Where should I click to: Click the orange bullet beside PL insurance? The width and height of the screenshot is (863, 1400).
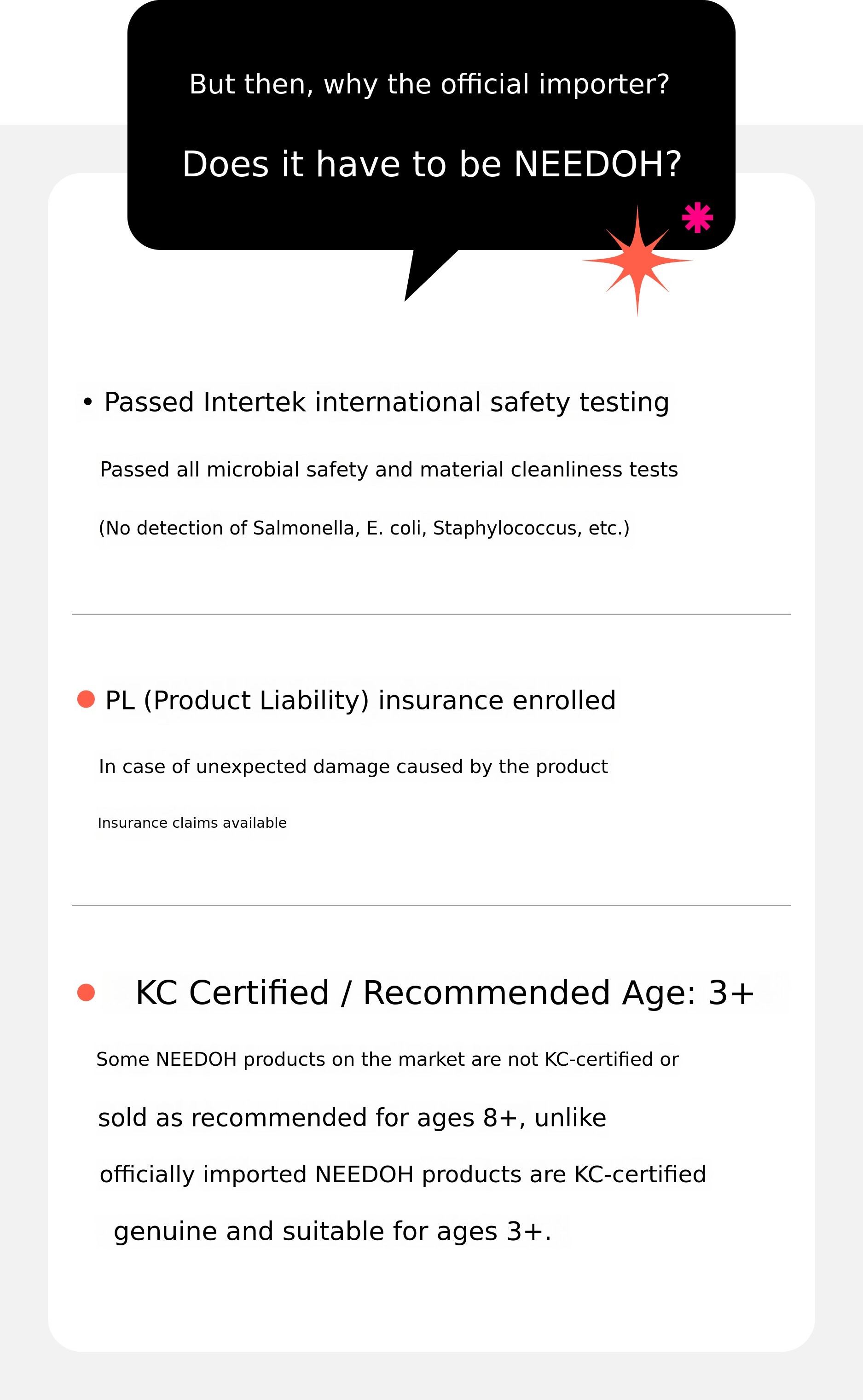pos(86,699)
